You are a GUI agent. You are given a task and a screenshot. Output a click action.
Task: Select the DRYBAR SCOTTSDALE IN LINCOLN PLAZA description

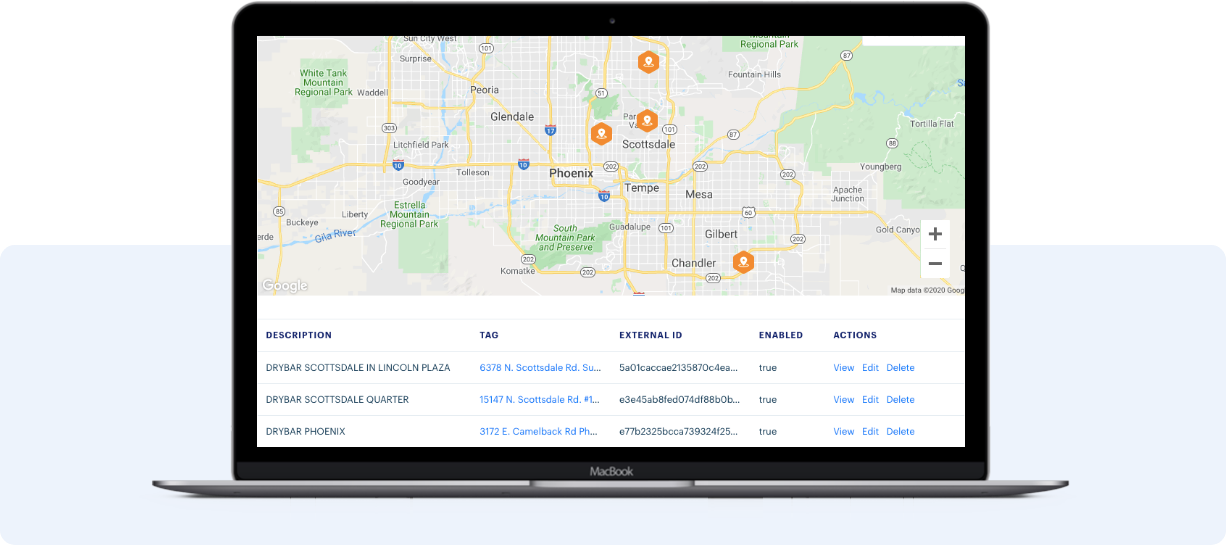[x=358, y=368]
